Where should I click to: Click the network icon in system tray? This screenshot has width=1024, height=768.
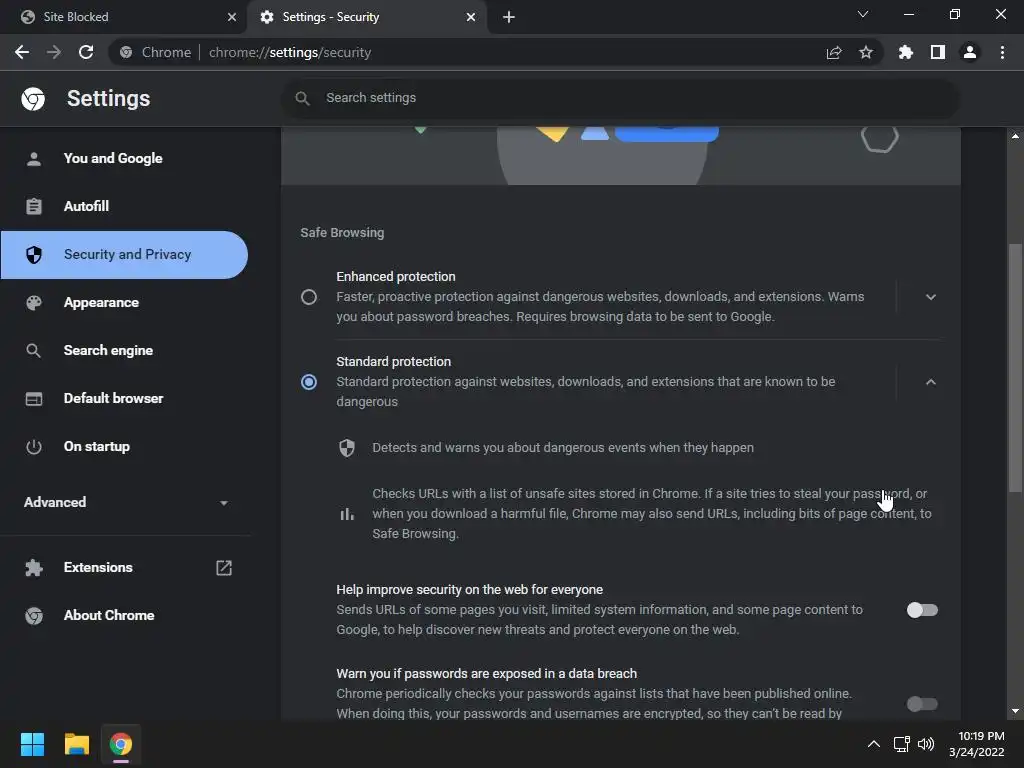(x=902, y=744)
